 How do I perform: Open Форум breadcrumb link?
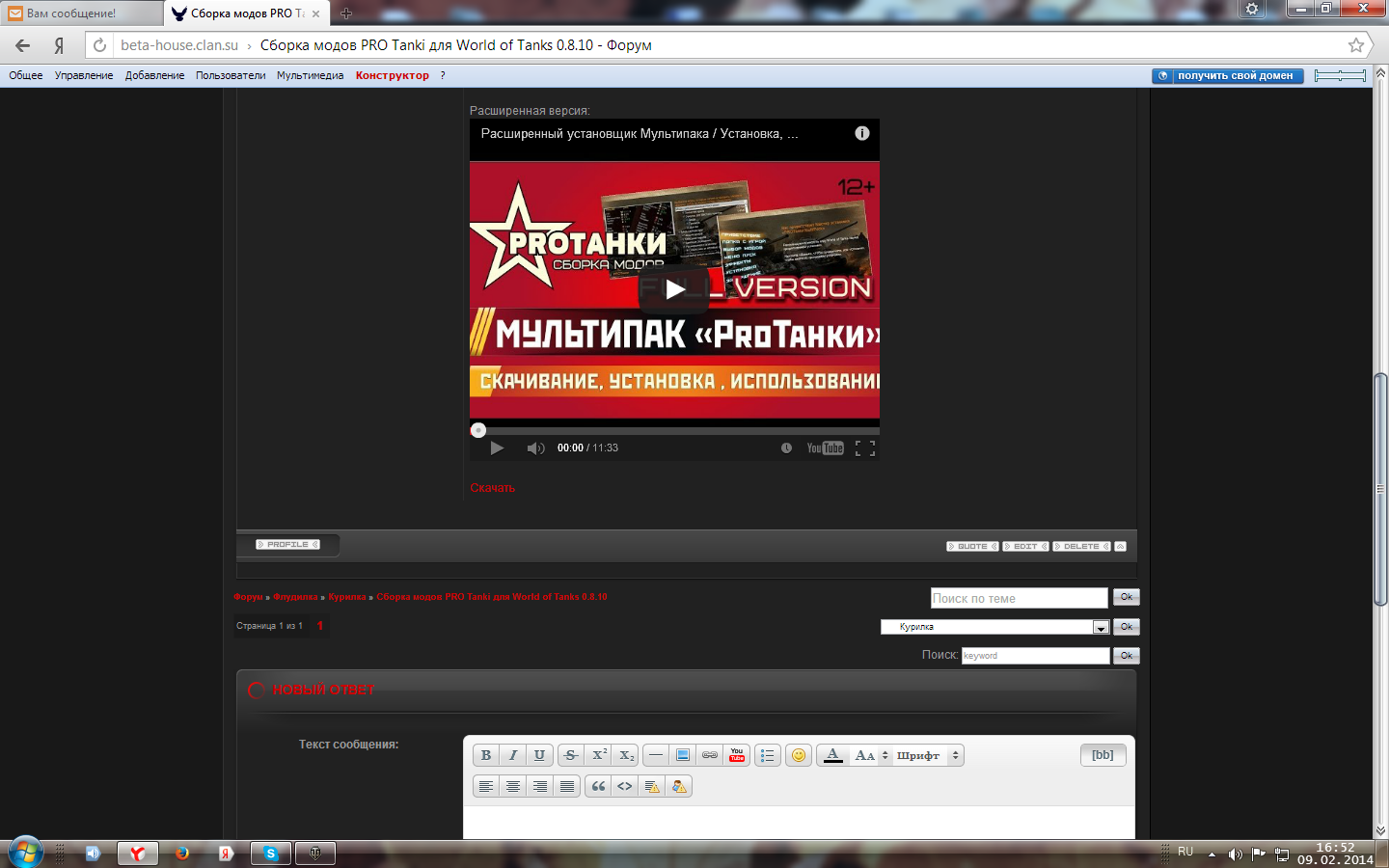[248, 597]
